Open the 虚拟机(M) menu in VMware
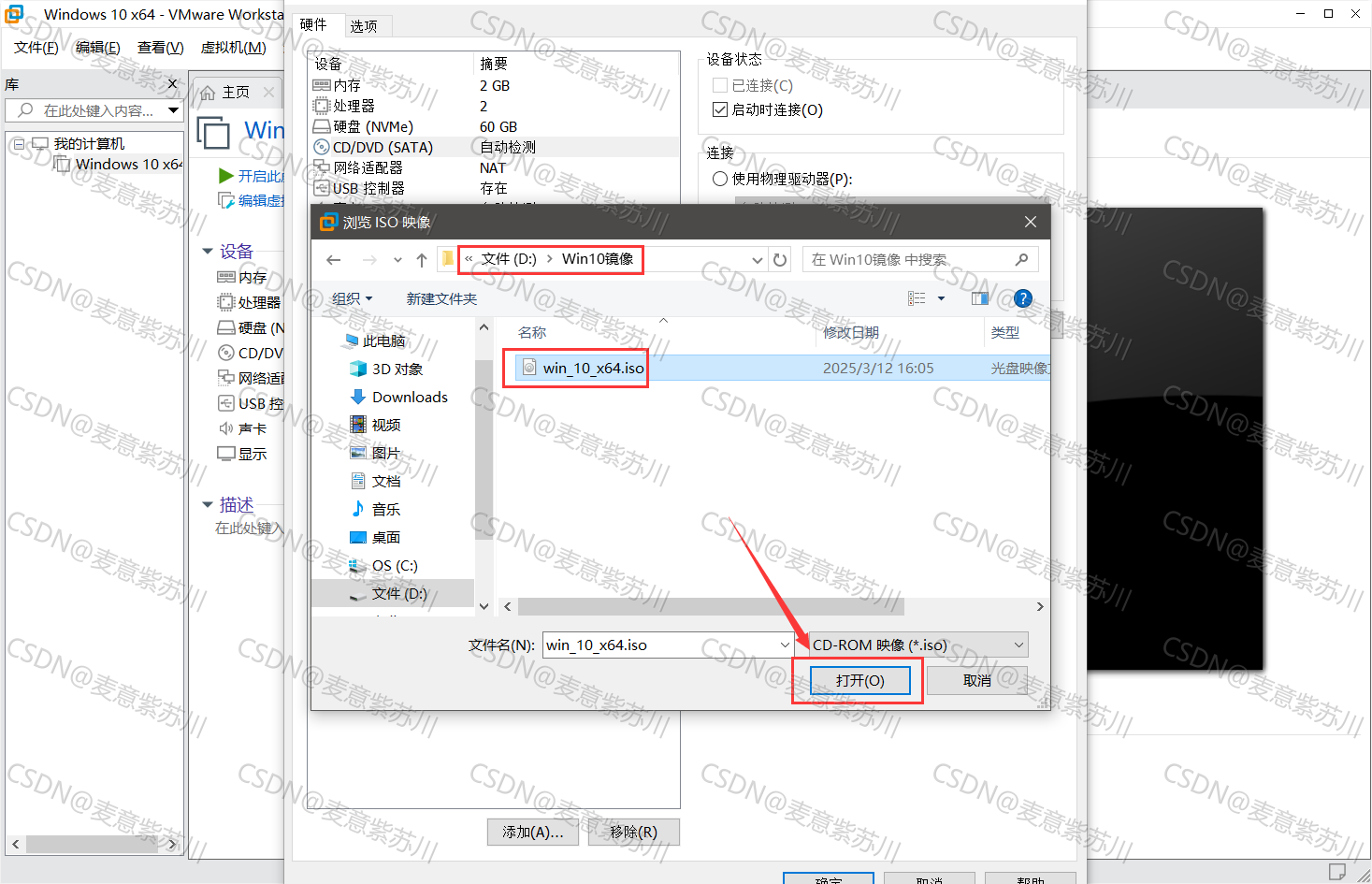 pos(234,47)
